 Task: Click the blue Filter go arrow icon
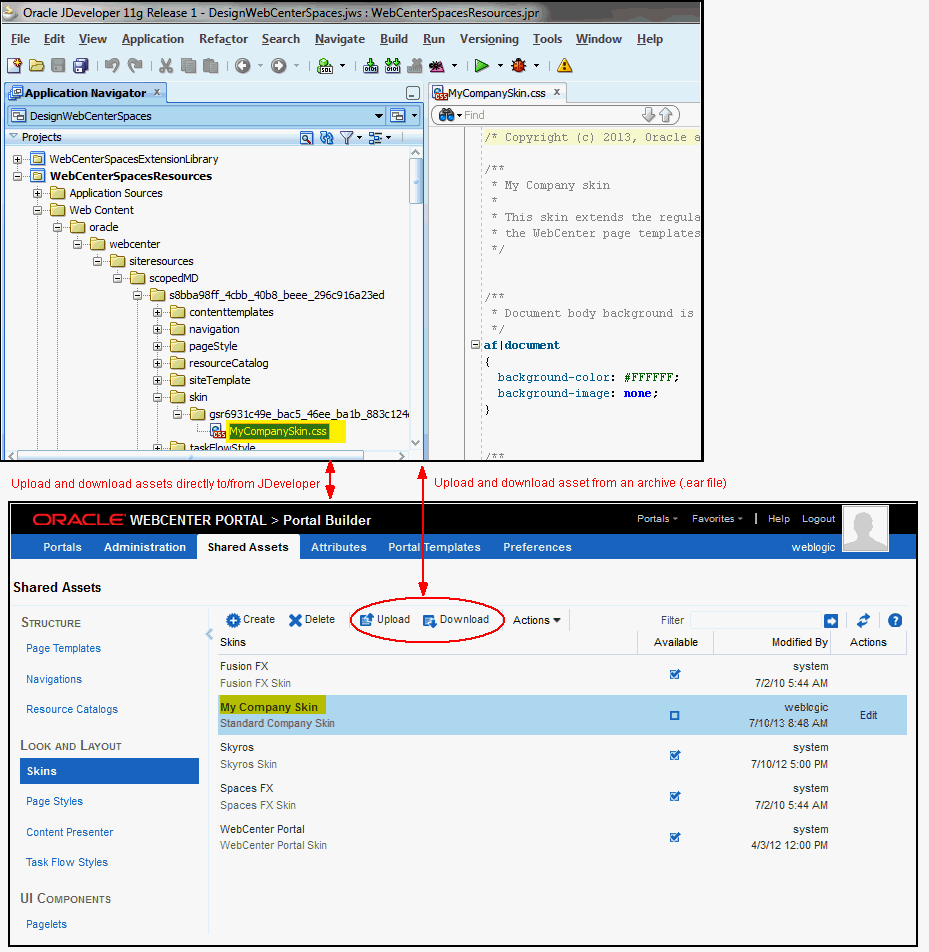(831, 620)
